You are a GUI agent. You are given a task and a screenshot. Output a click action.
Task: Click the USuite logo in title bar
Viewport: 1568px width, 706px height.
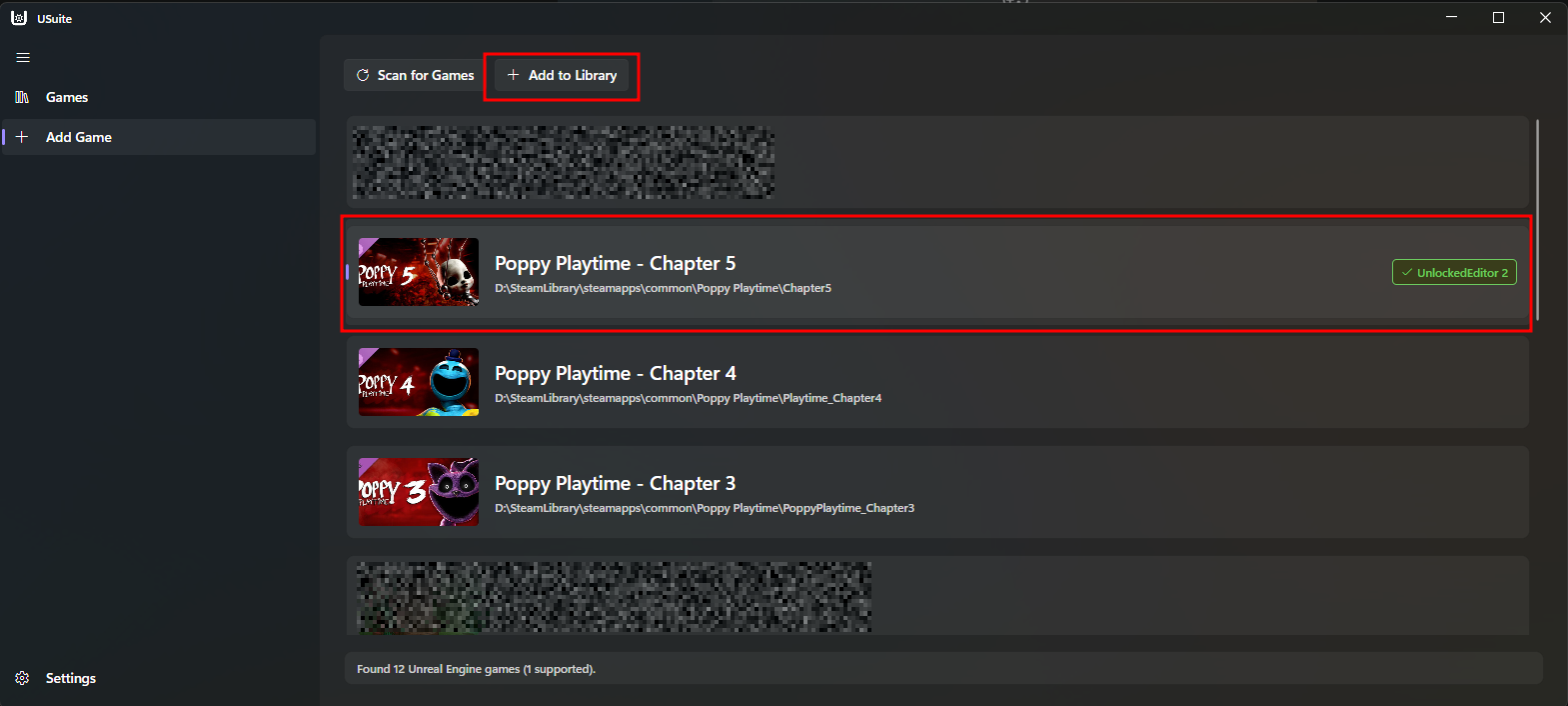coord(19,18)
